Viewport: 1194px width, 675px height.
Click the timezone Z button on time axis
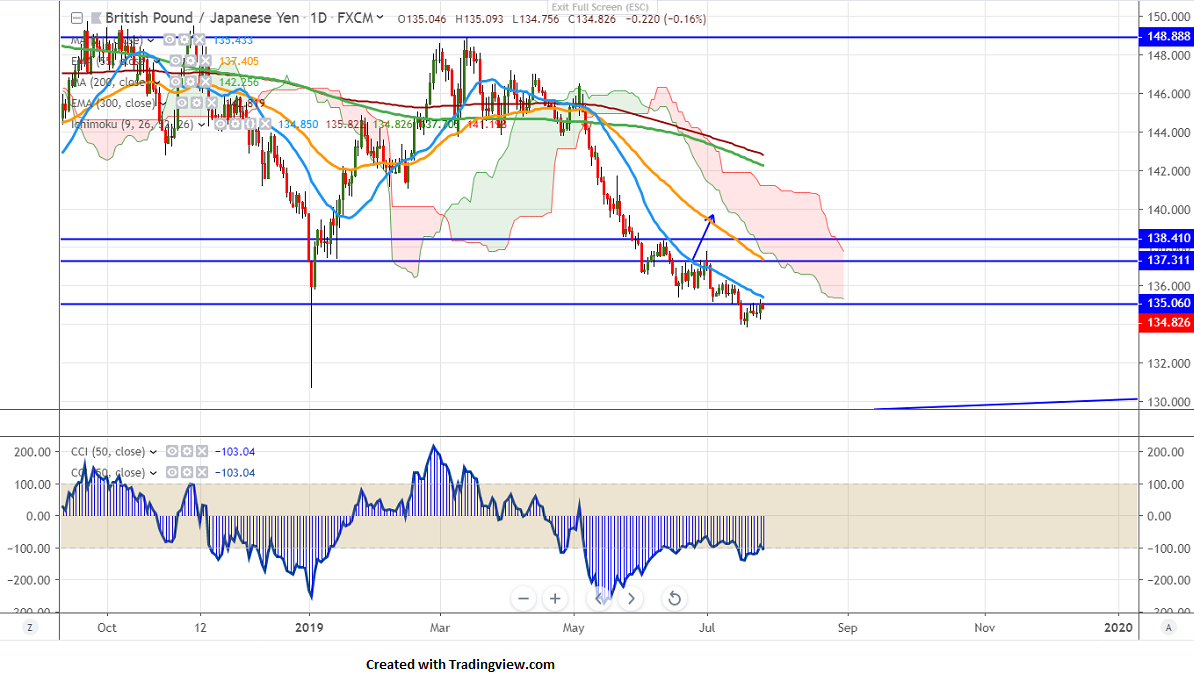30,628
